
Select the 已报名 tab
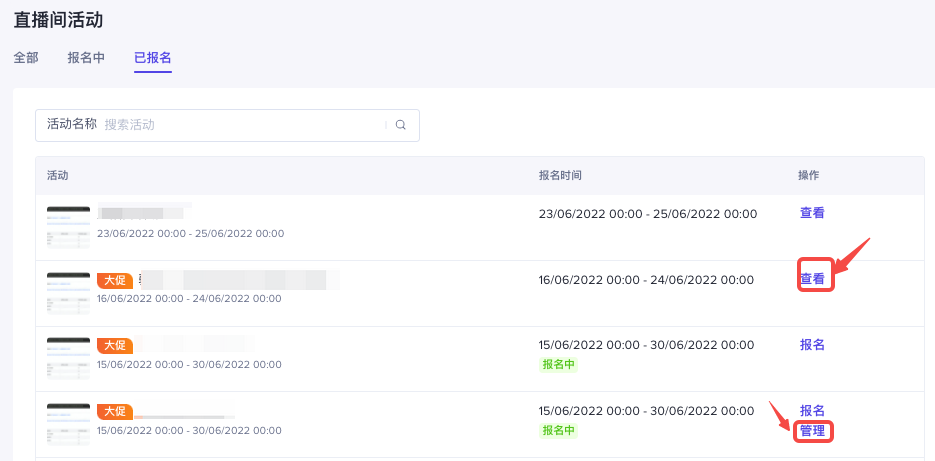tap(153, 58)
